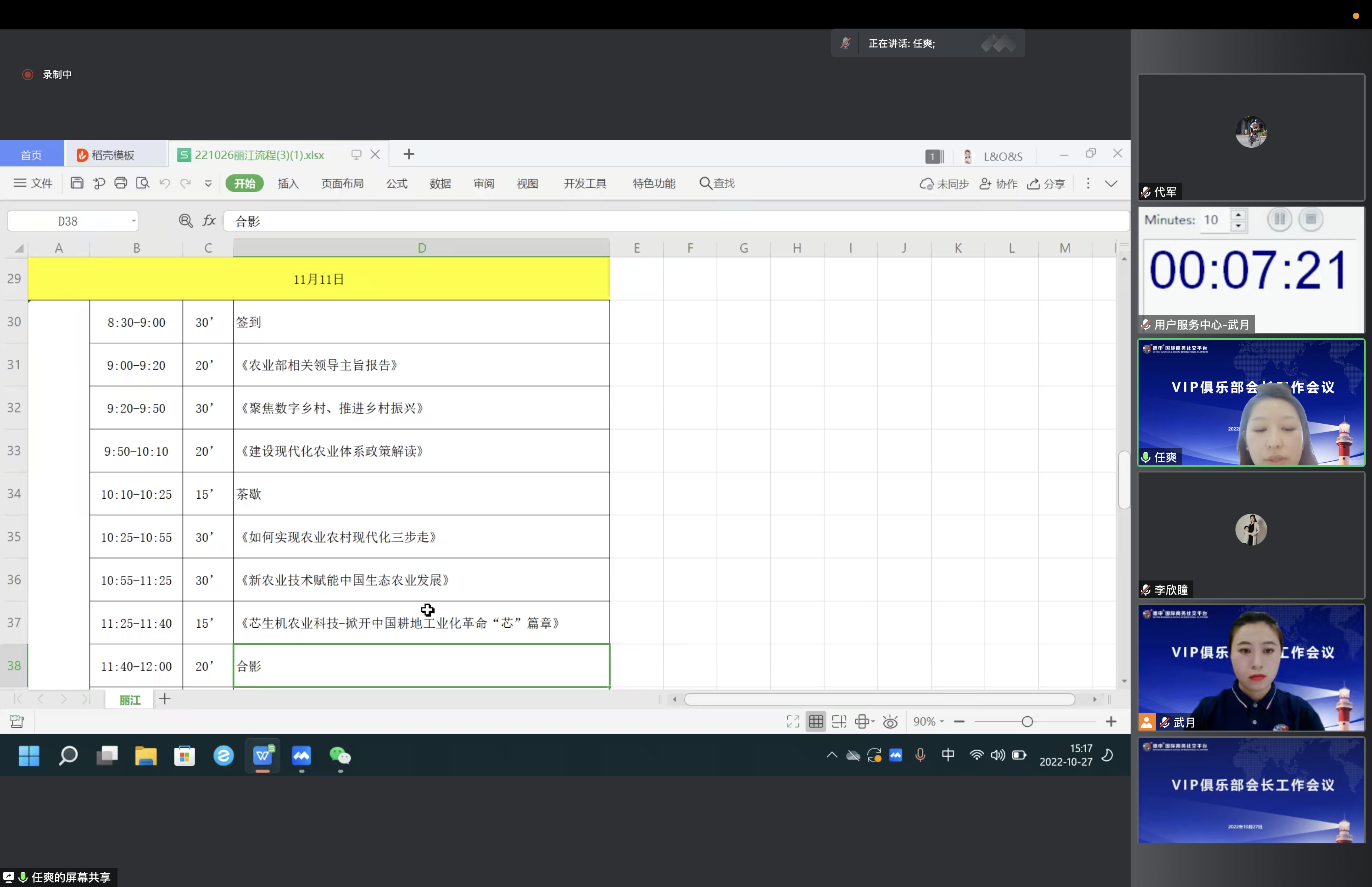This screenshot has width=1372, height=887.
Task: Click the 查找 search button
Action: click(x=717, y=183)
